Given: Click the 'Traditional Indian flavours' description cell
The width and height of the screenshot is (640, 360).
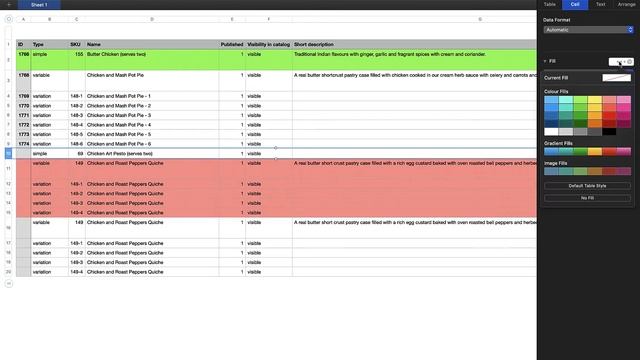Looking at the screenshot, I should click(414, 60).
